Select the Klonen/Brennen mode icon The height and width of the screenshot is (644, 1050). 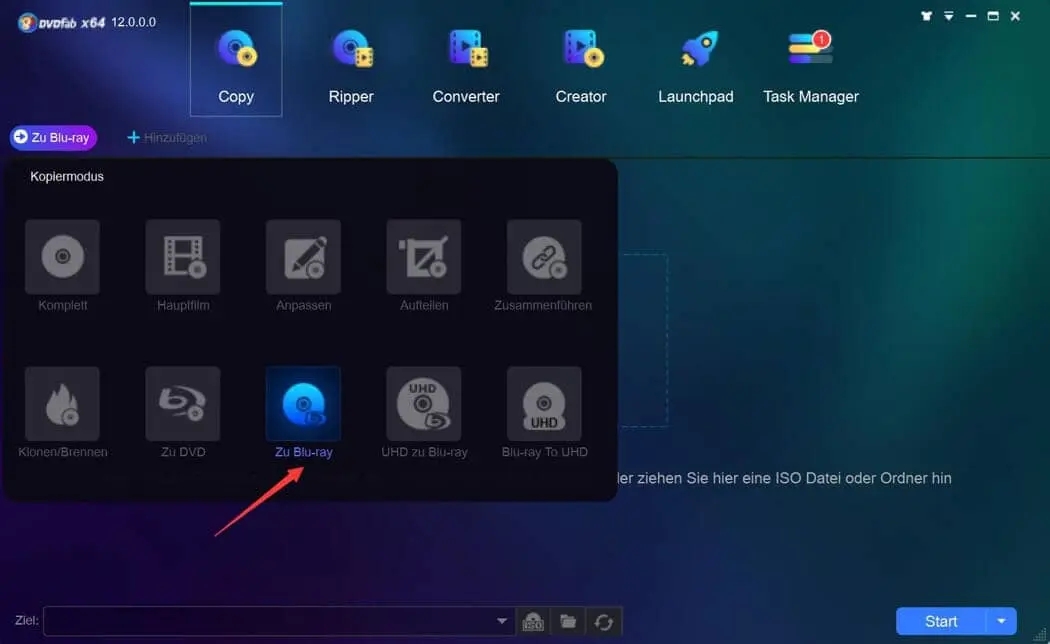[x=62, y=404]
